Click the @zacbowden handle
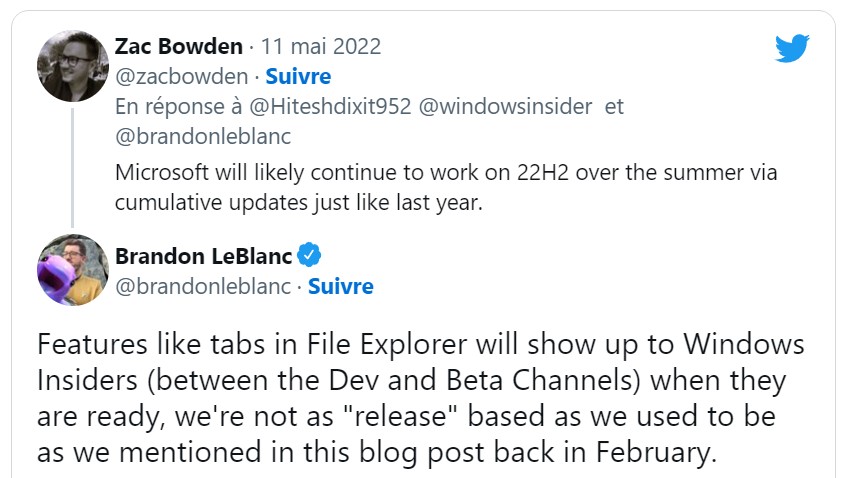856x478 pixels. pos(181,76)
